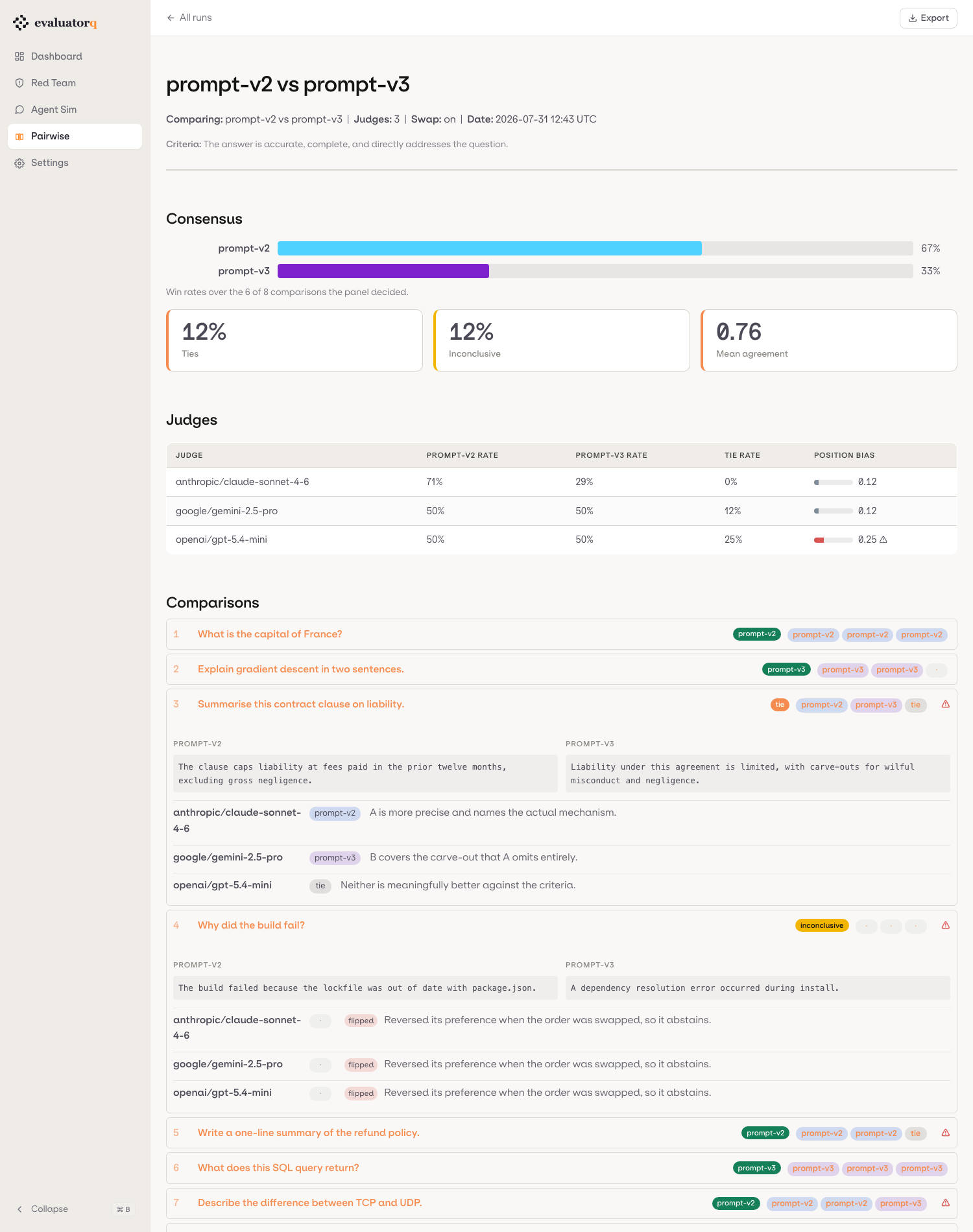Expand the 'What does this SQL query return?' comparison

562,1168
